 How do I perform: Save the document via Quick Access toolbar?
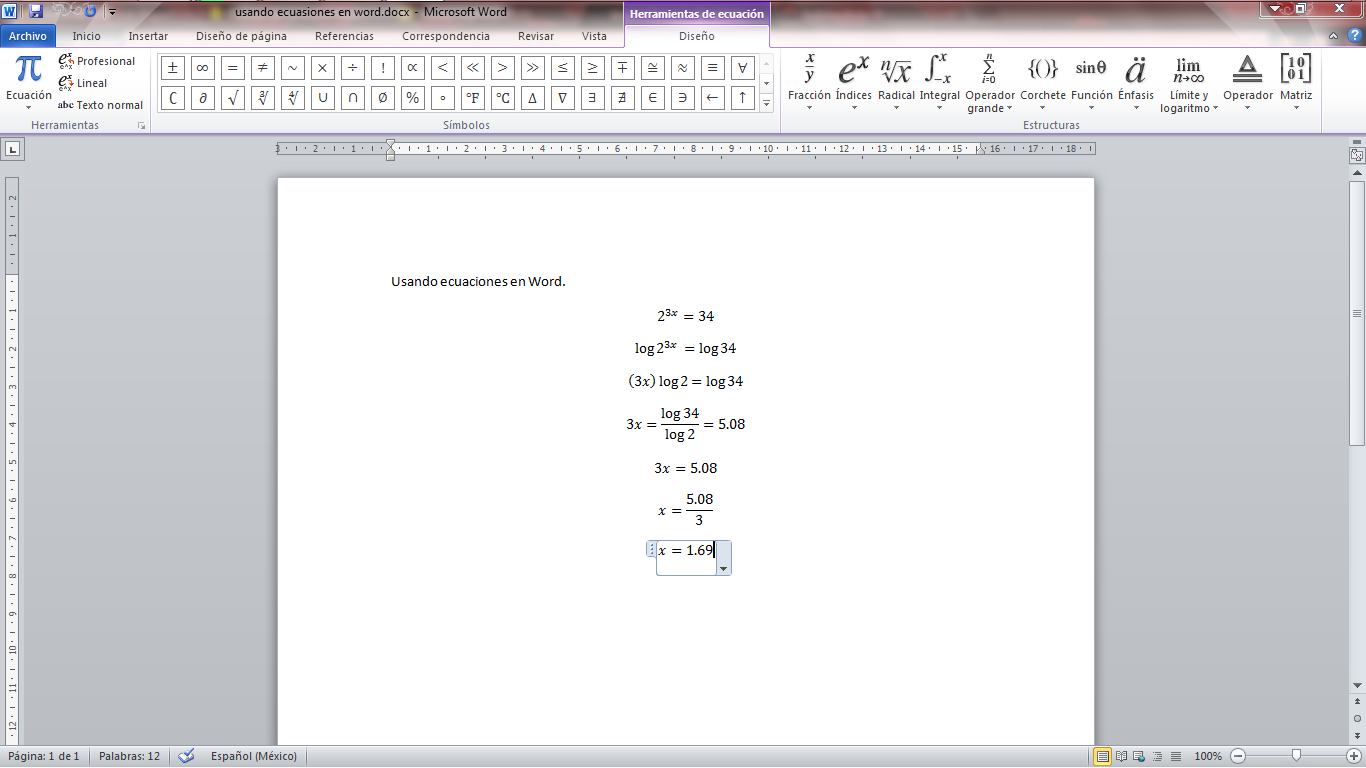(x=37, y=12)
